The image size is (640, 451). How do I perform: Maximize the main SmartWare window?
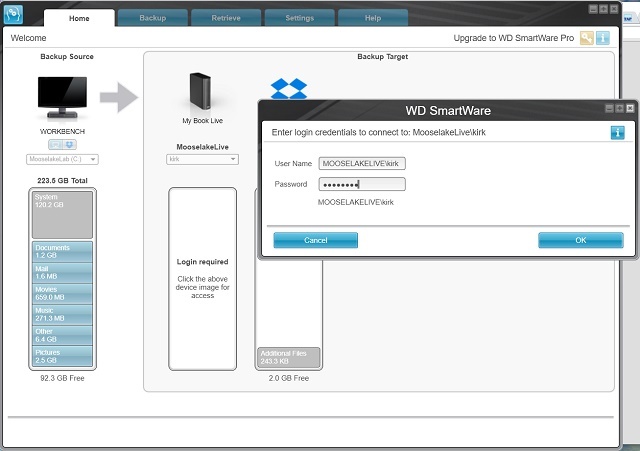603,9
